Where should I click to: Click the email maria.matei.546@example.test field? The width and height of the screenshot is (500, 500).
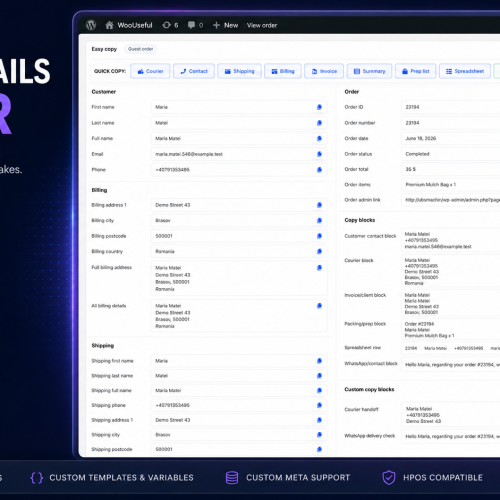click(x=239, y=154)
